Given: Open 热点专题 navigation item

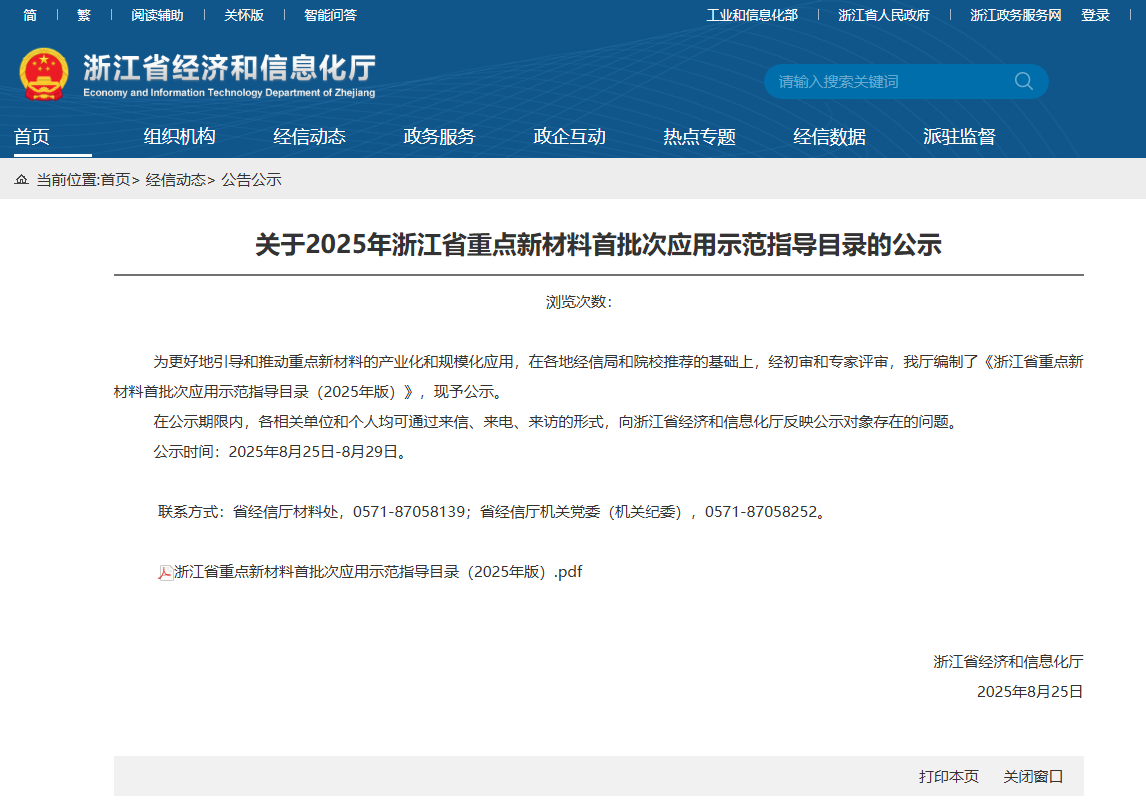Looking at the screenshot, I should [699, 137].
